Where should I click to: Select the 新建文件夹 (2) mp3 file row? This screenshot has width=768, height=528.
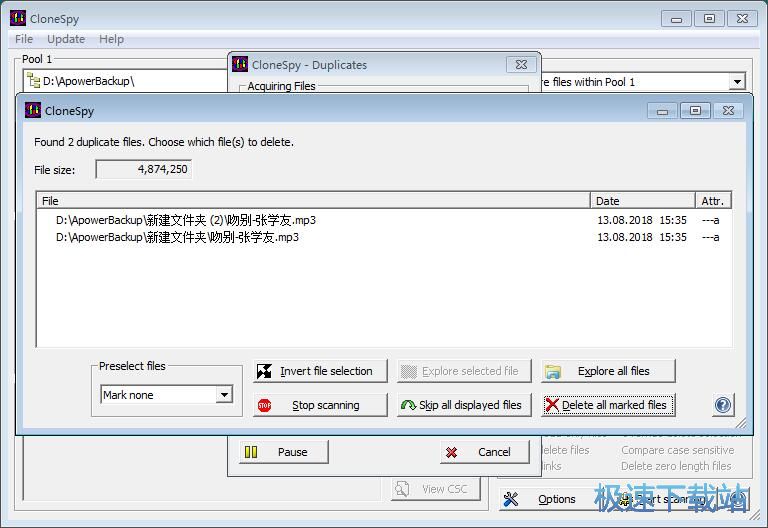click(384, 220)
